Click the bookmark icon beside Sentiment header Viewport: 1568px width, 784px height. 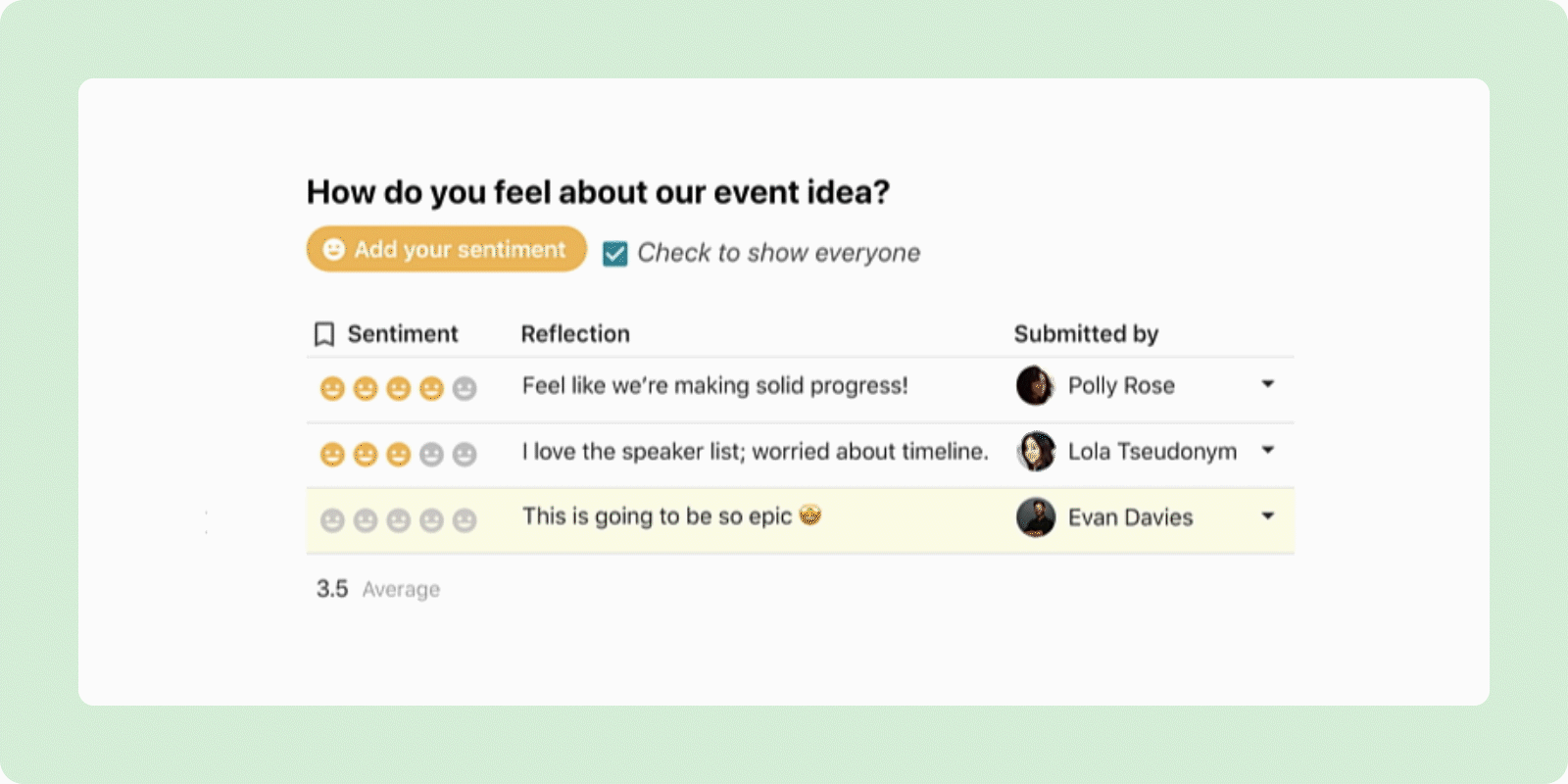324,334
